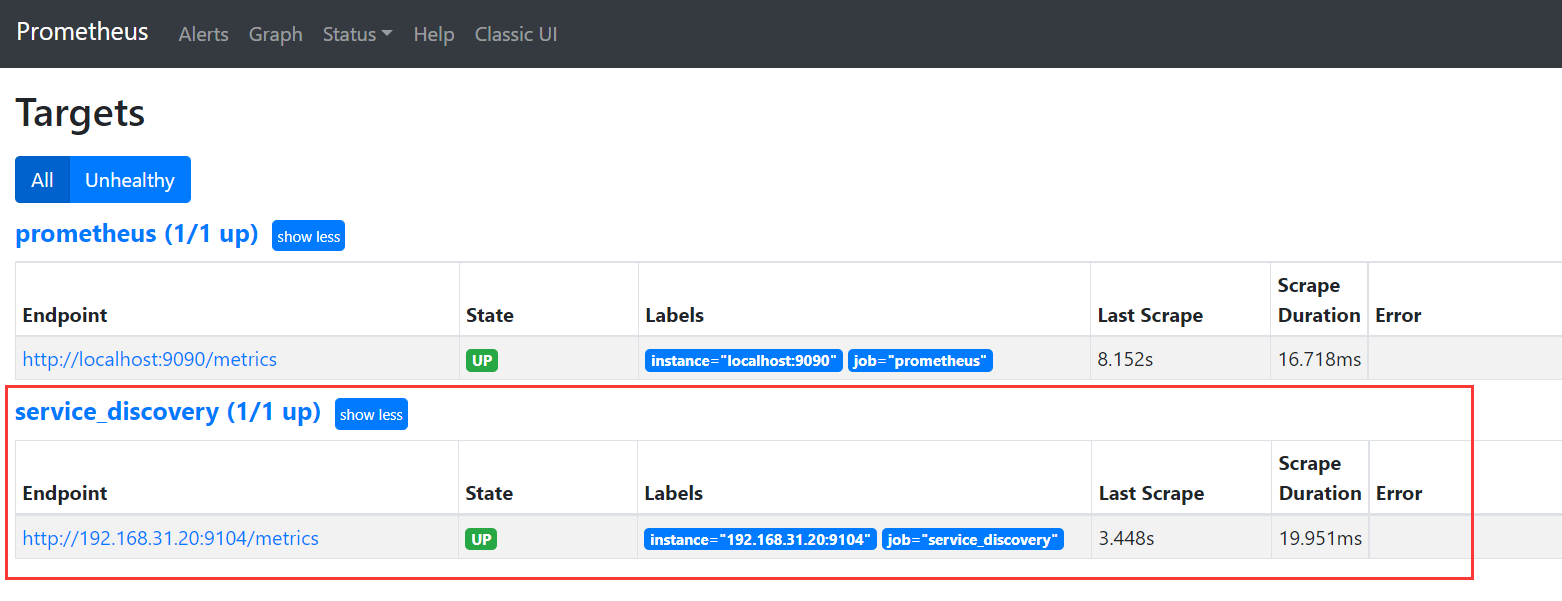
Task: Collapse service_discovery group with show less
Action: pos(371,415)
